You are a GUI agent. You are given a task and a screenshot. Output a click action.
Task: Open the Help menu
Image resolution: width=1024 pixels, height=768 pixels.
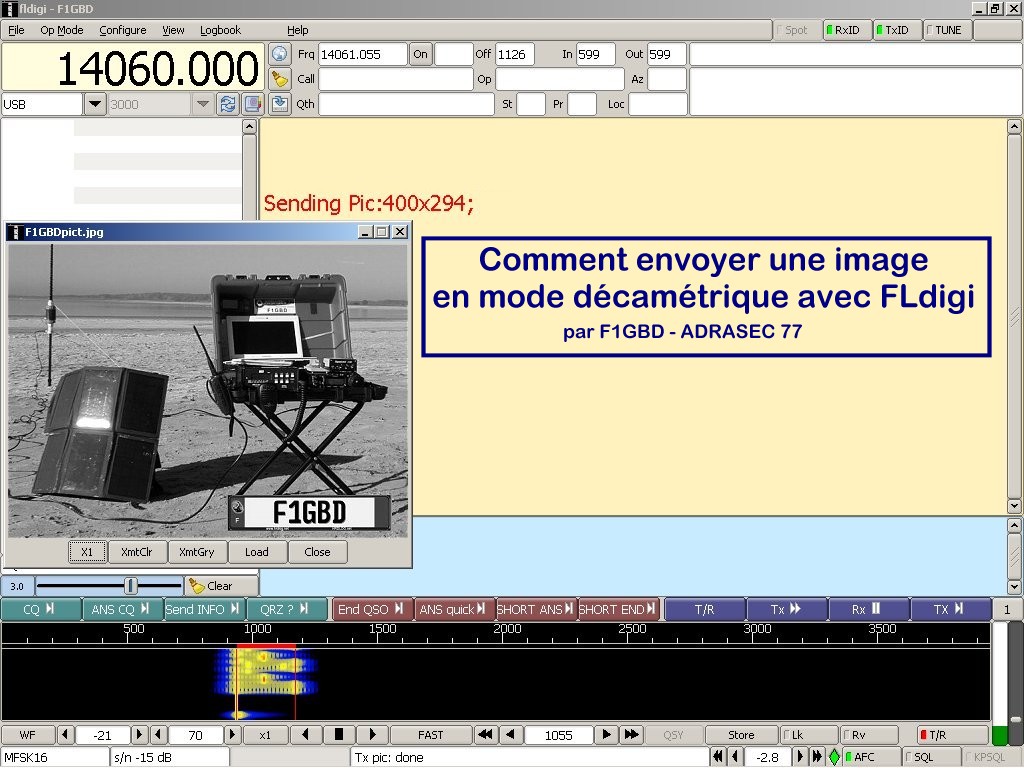click(x=298, y=30)
